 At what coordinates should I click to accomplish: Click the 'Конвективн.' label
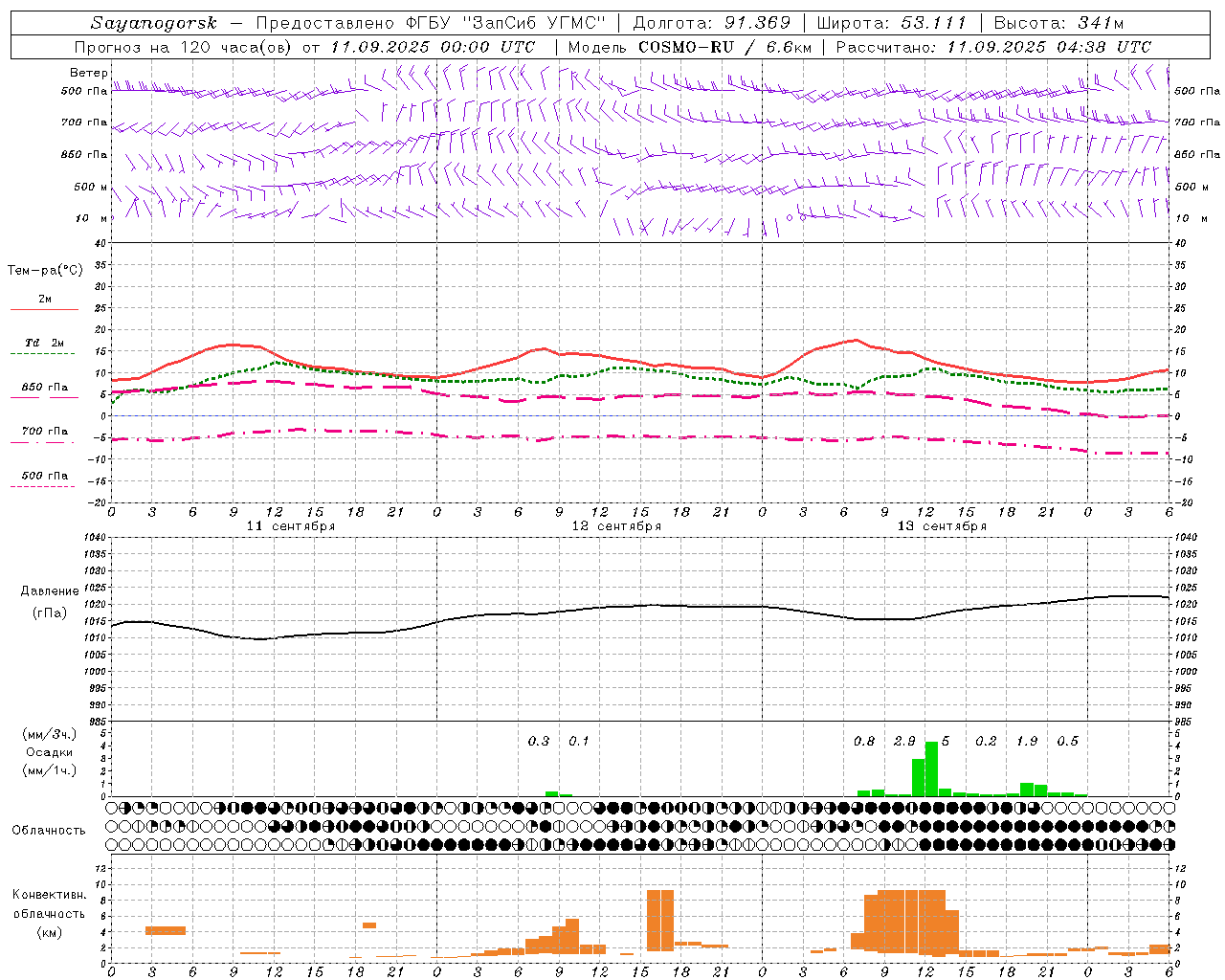pyautogui.click(x=49, y=895)
